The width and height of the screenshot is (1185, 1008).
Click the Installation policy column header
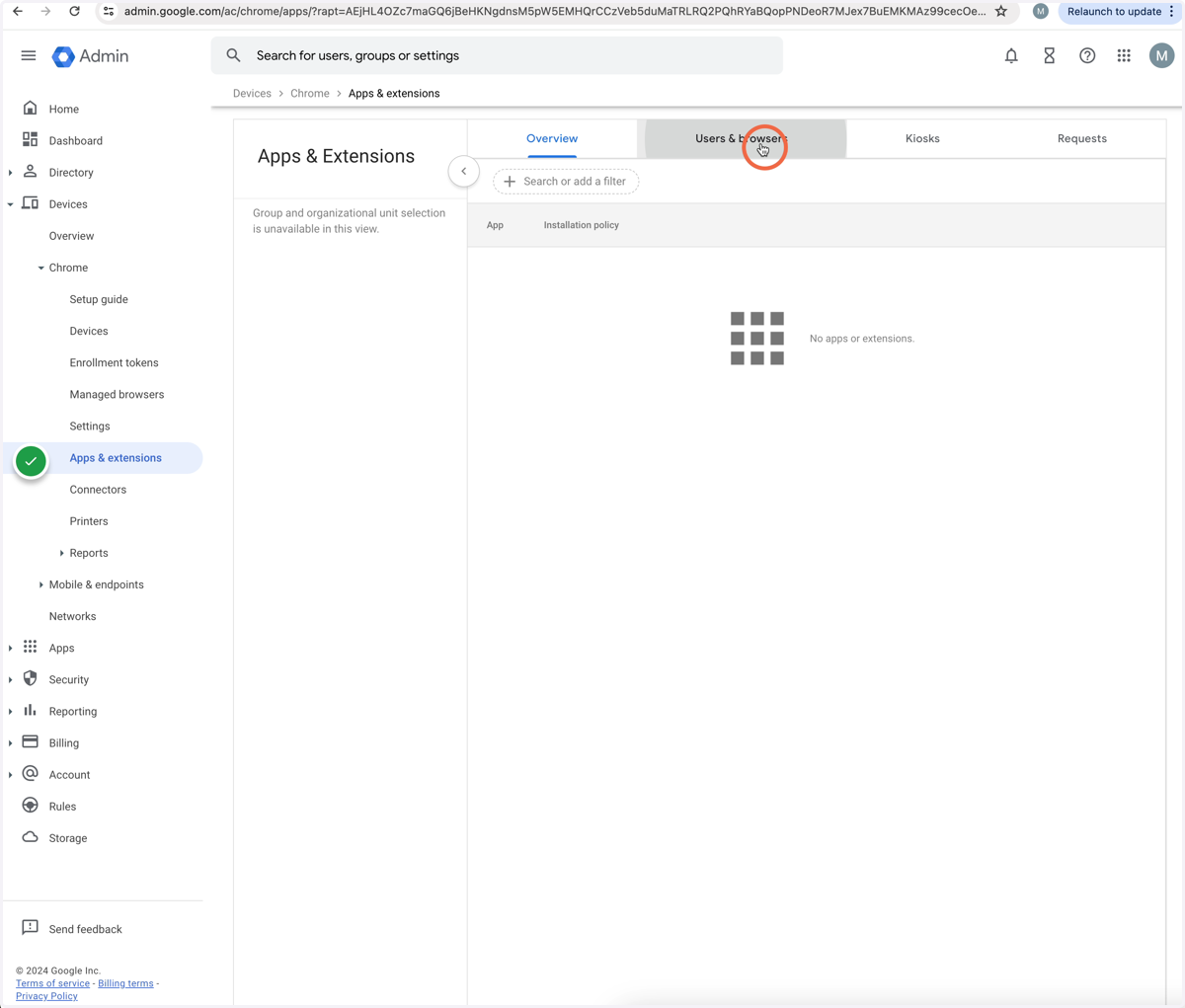pyautogui.click(x=581, y=225)
